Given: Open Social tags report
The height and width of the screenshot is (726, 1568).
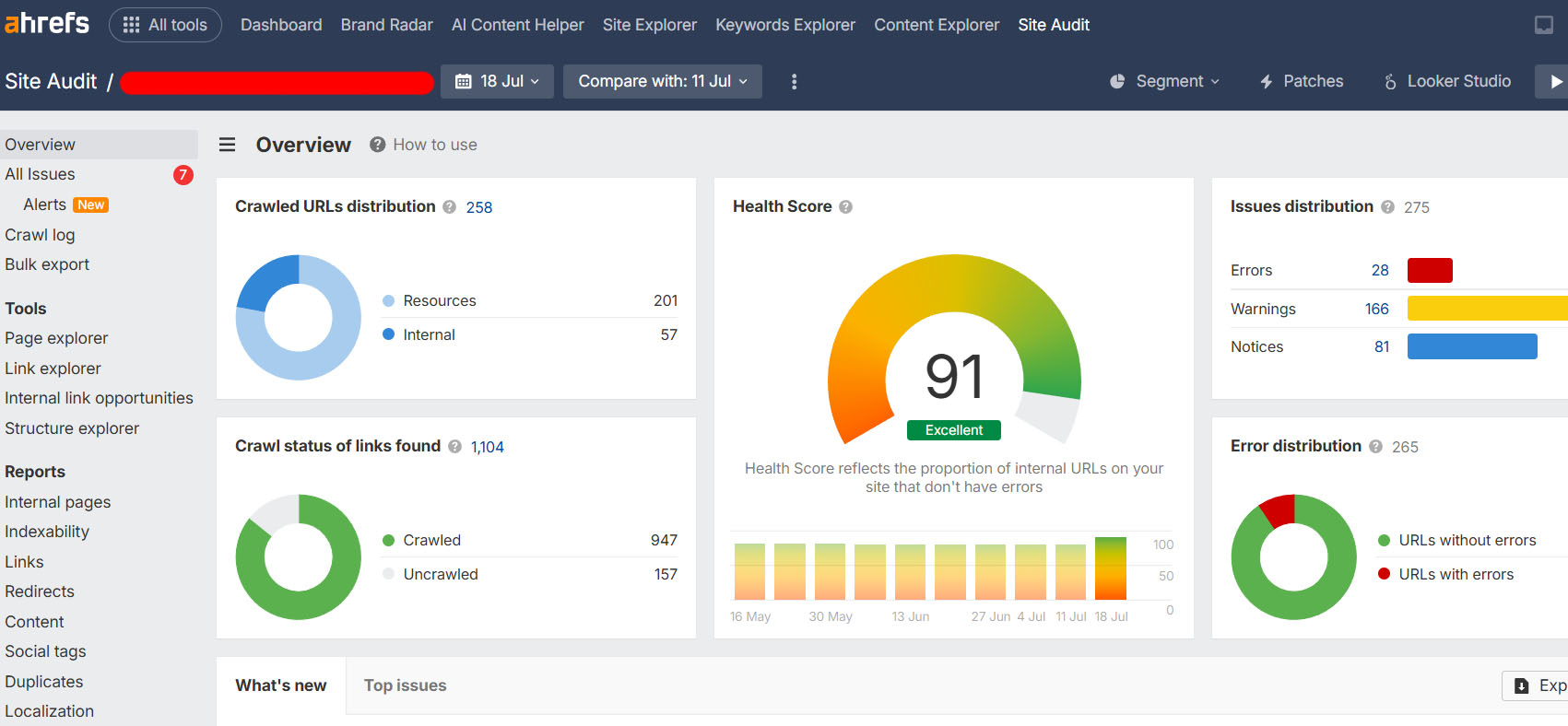Looking at the screenshot, I should point(45,651).
